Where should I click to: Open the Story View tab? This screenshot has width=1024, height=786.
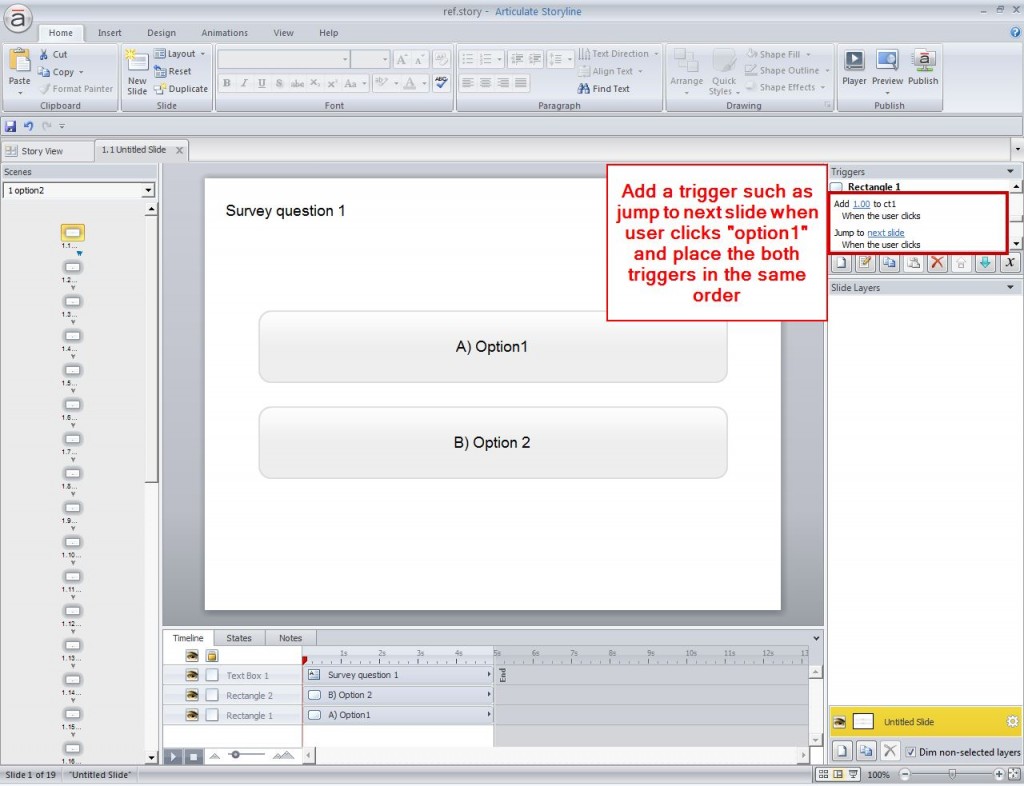pos(42,151)
